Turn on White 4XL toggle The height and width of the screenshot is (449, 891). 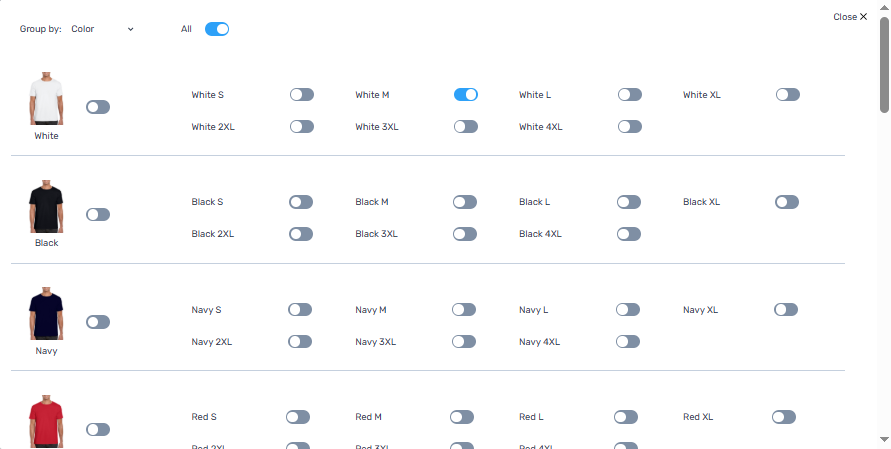click(x=629, y=127)
